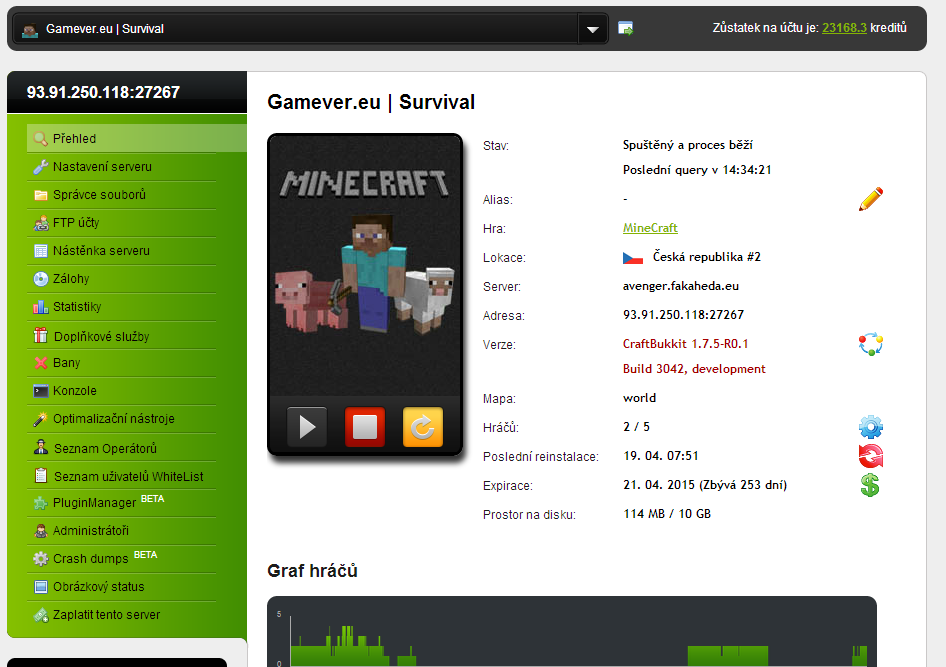The image size is (946, 667).
Task: Click the admin person icon for Administrátoři
Action: 40,531
